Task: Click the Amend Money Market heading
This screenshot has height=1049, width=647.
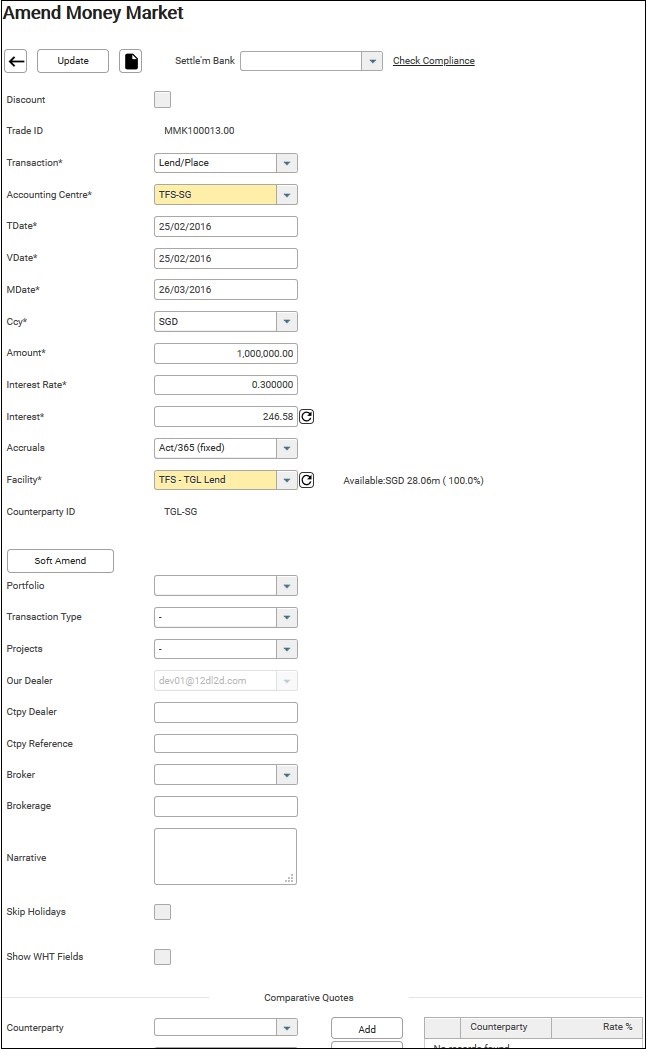Action: point(93,13)
